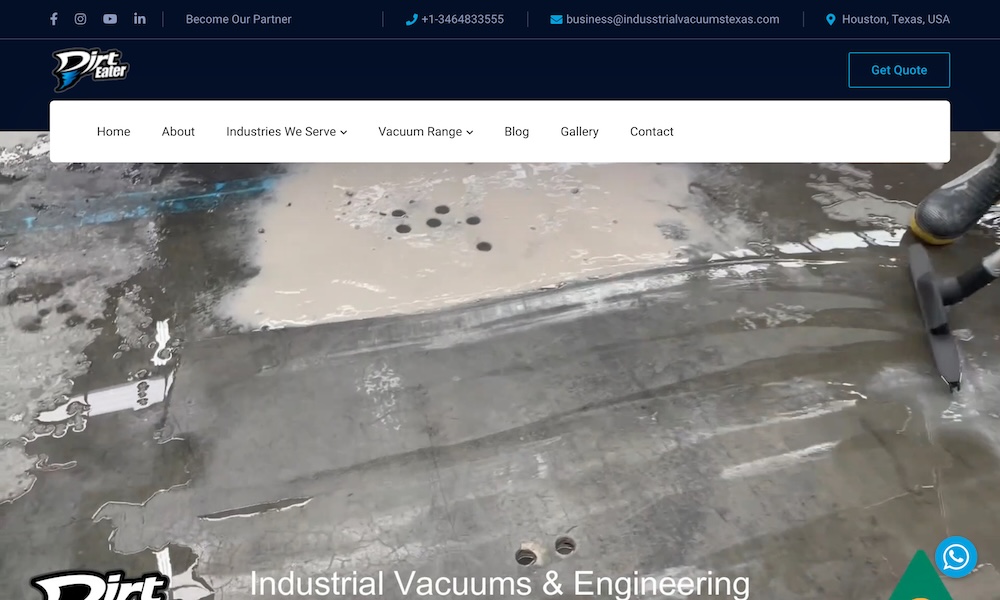Viewport: 1000px width, 600px height.
Task: Click the envelope icon beside the email
Action: [556, 20]
